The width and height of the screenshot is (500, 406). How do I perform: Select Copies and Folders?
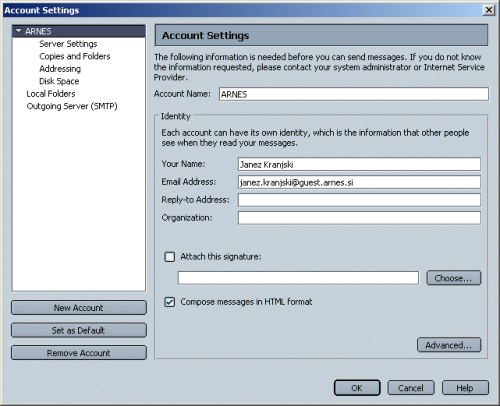coord(75,56)
